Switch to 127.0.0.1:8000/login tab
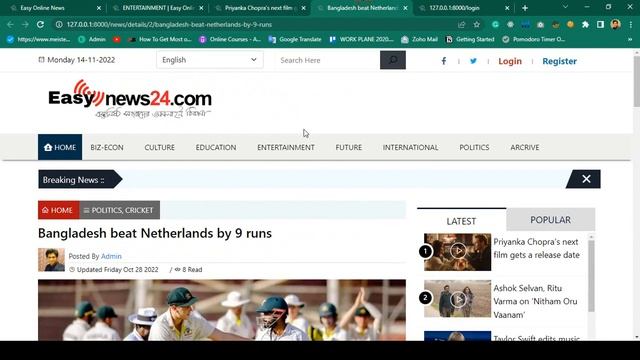The height and width of the screenshot is (360, 640). click(463, 8)
